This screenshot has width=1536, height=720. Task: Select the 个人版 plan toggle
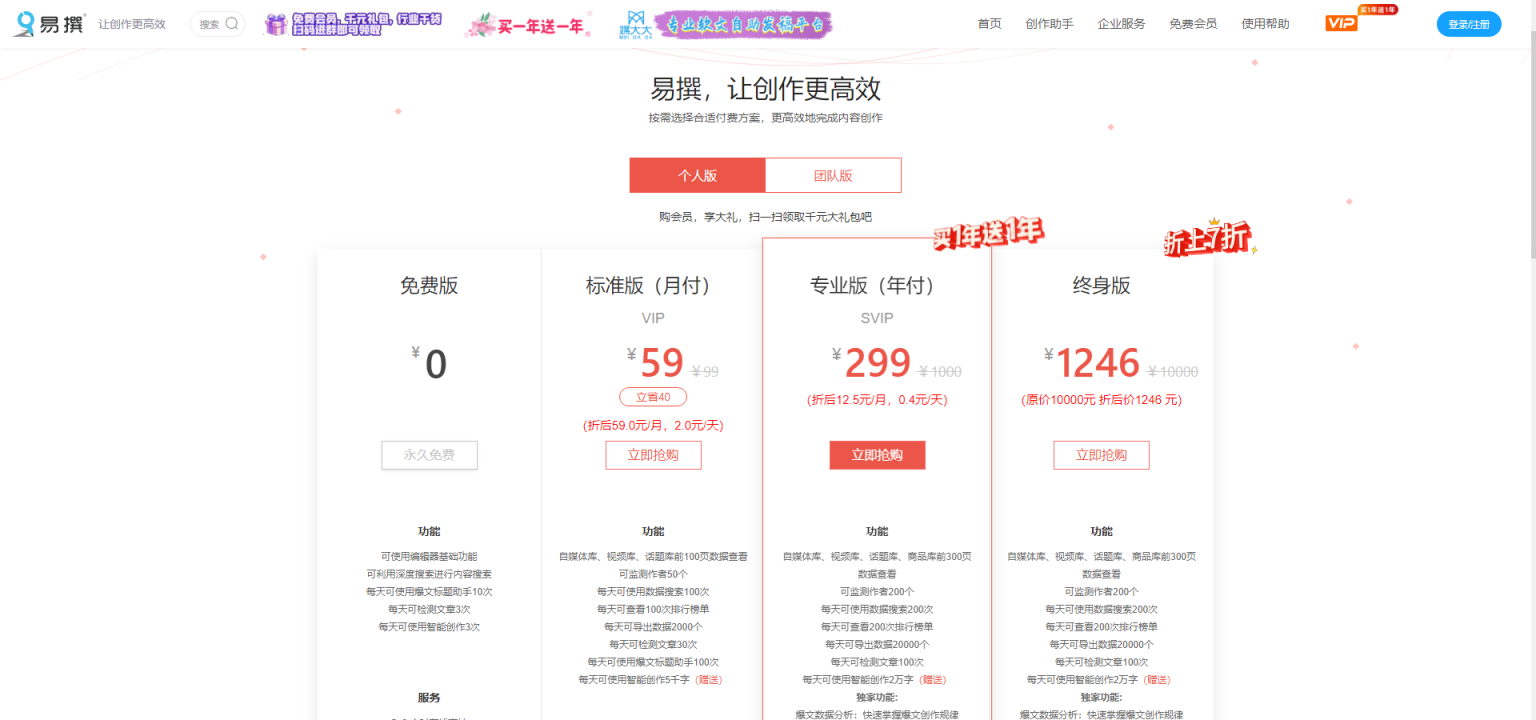697,175
